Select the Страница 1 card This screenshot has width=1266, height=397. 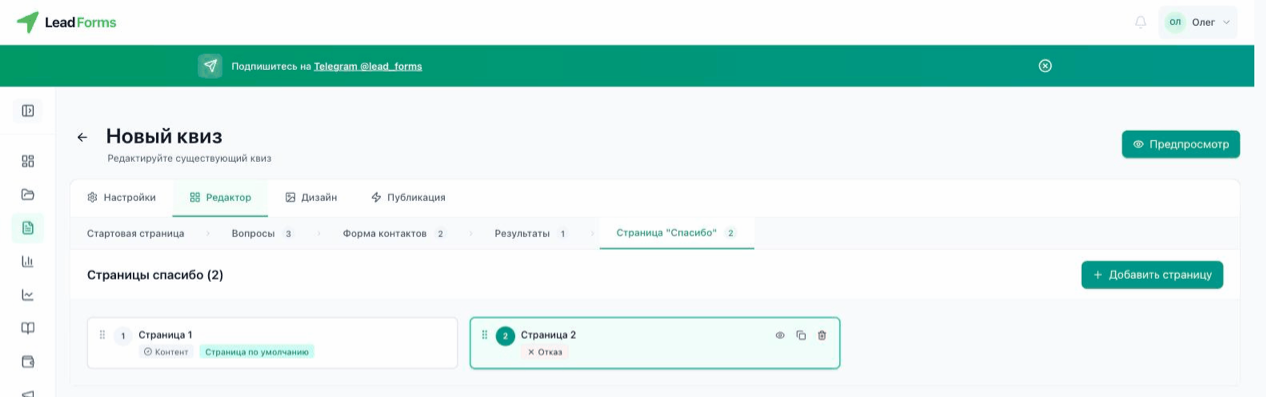(x=272, y=343)
